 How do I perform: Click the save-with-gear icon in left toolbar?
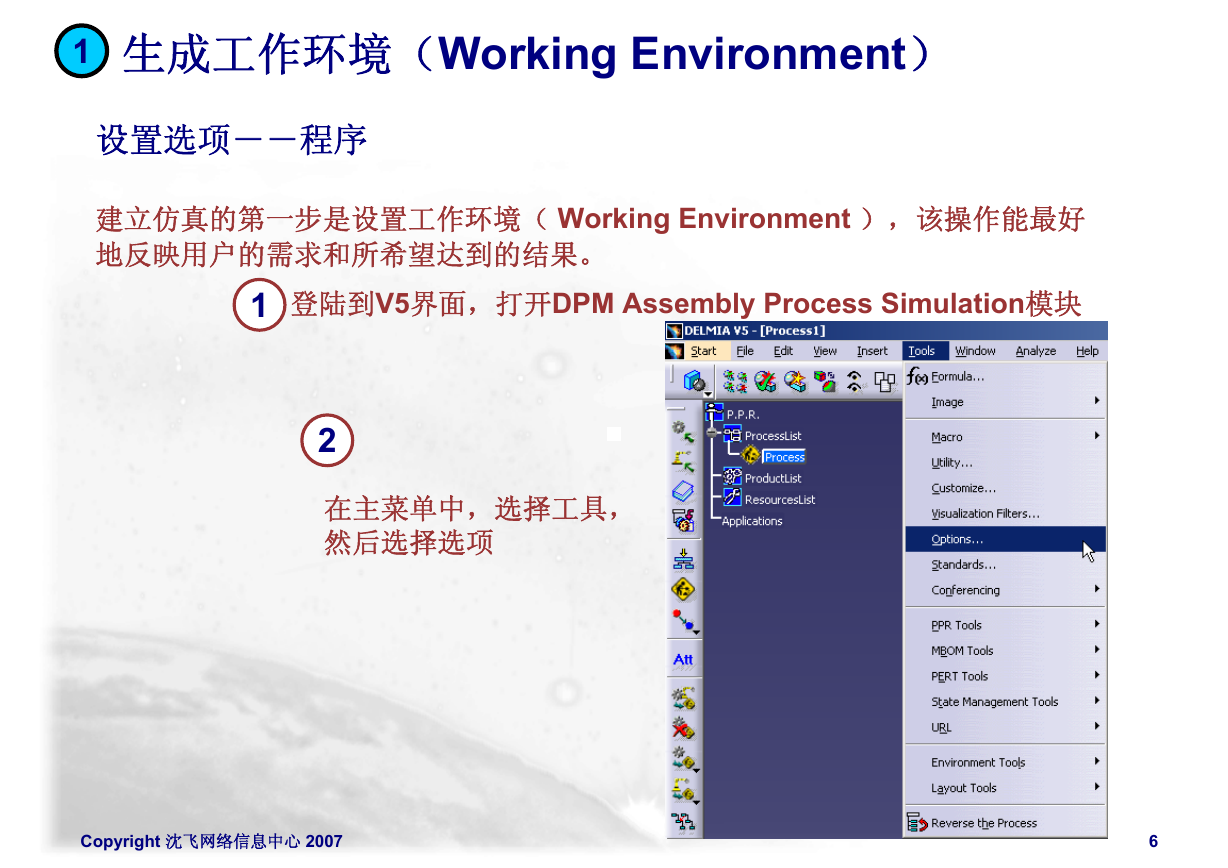point(683,520)
